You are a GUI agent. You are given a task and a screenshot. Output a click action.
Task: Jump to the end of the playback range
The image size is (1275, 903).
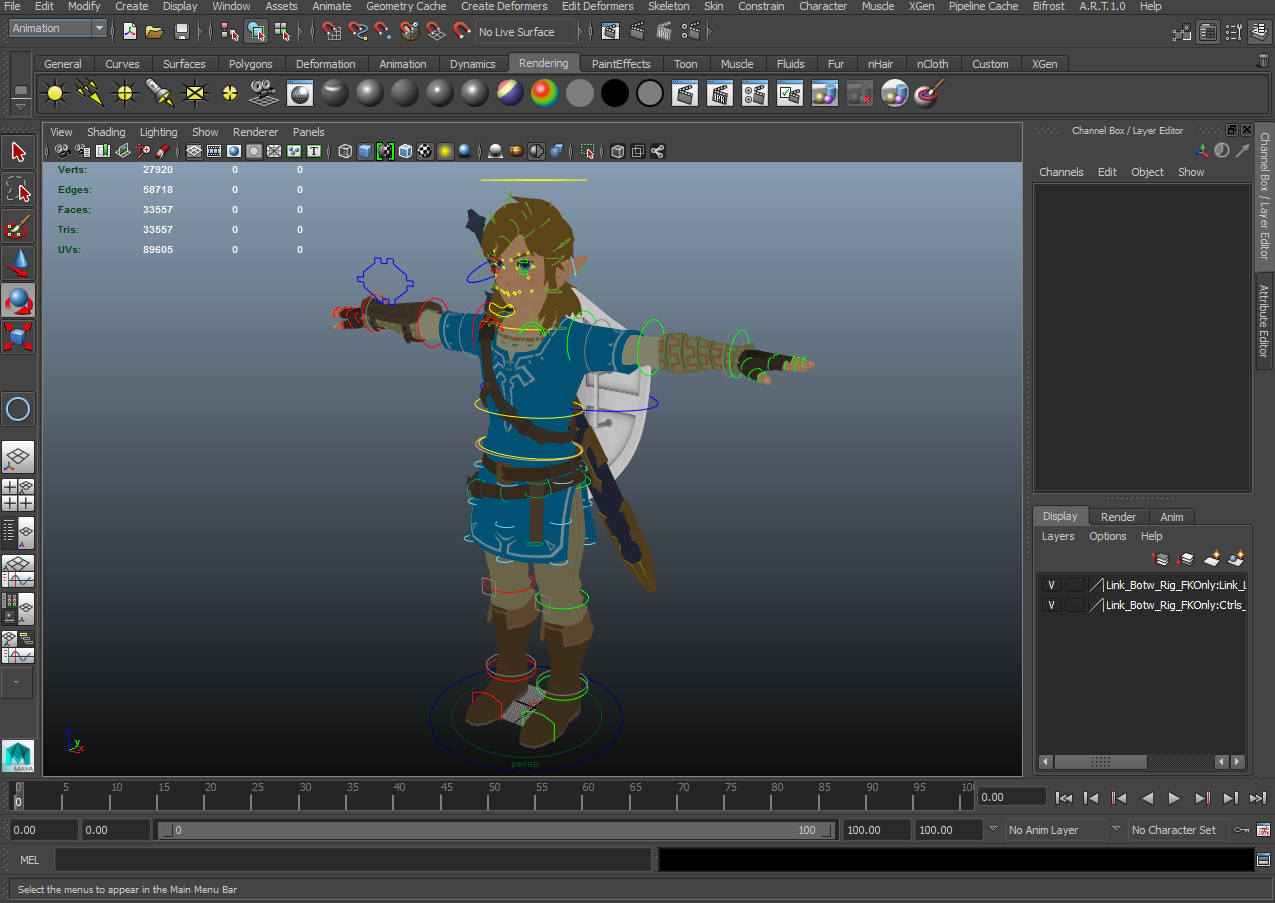(x=1257, y=798)
